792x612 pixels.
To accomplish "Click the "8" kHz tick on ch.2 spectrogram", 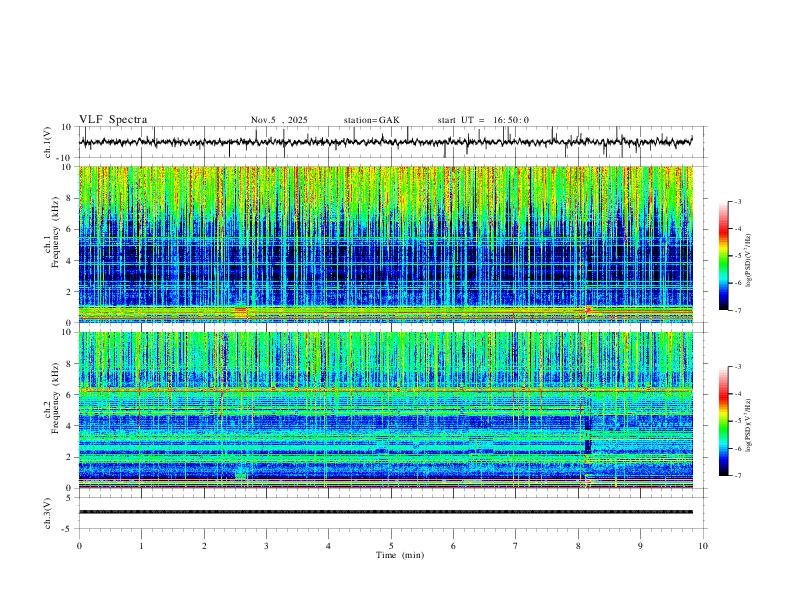I will click(69, 364).
